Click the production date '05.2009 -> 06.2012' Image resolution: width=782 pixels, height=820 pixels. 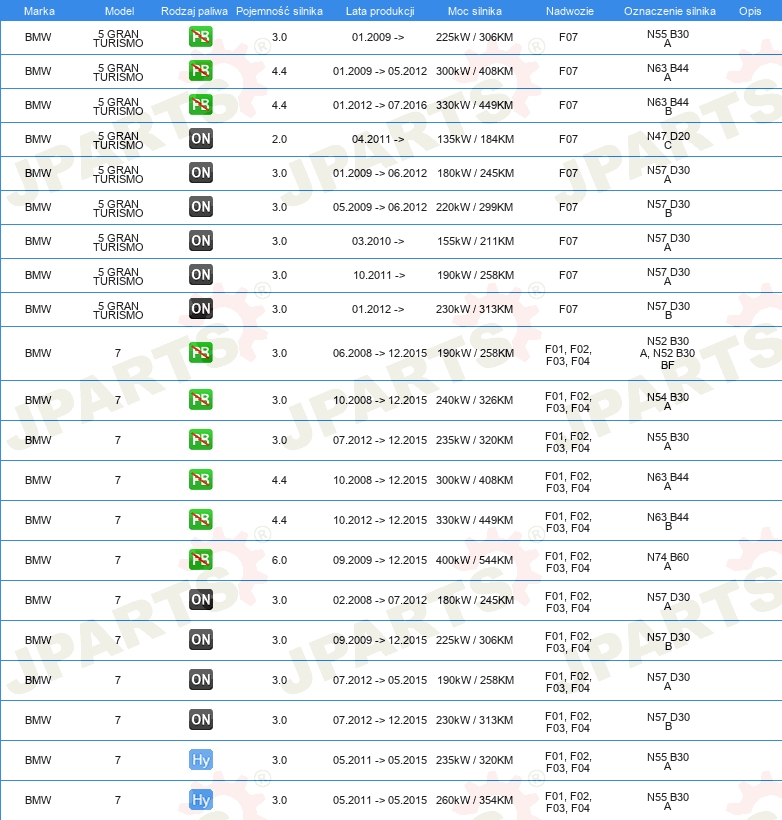click(x=380, y=207)
